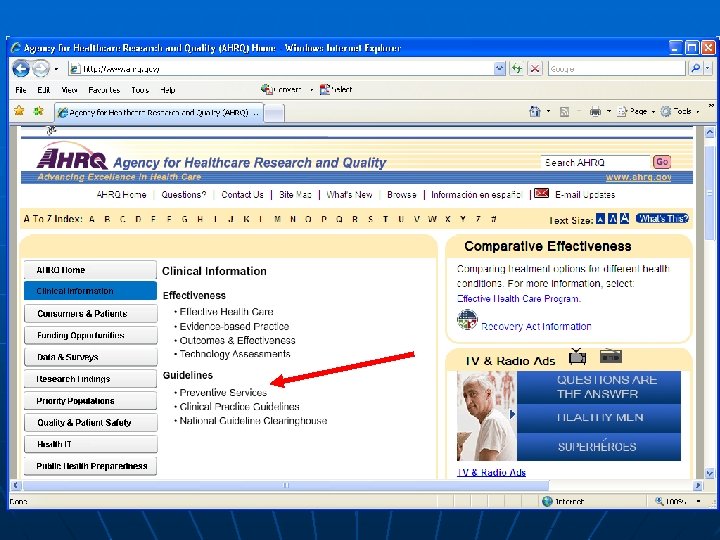
Task: Click the vertical scrollbar down arrow
Action: pyautogui.click(x=709, y=473)
